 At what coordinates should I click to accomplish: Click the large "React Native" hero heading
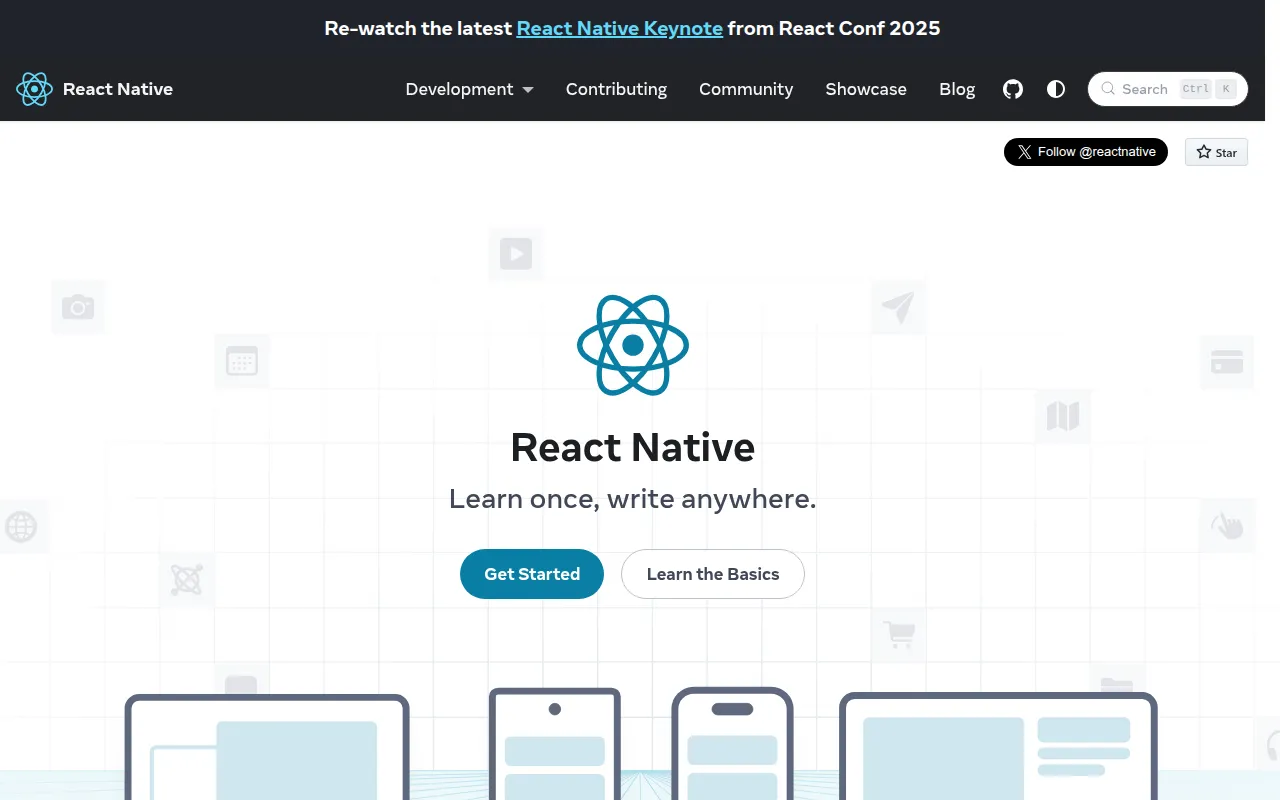(633, 447)
